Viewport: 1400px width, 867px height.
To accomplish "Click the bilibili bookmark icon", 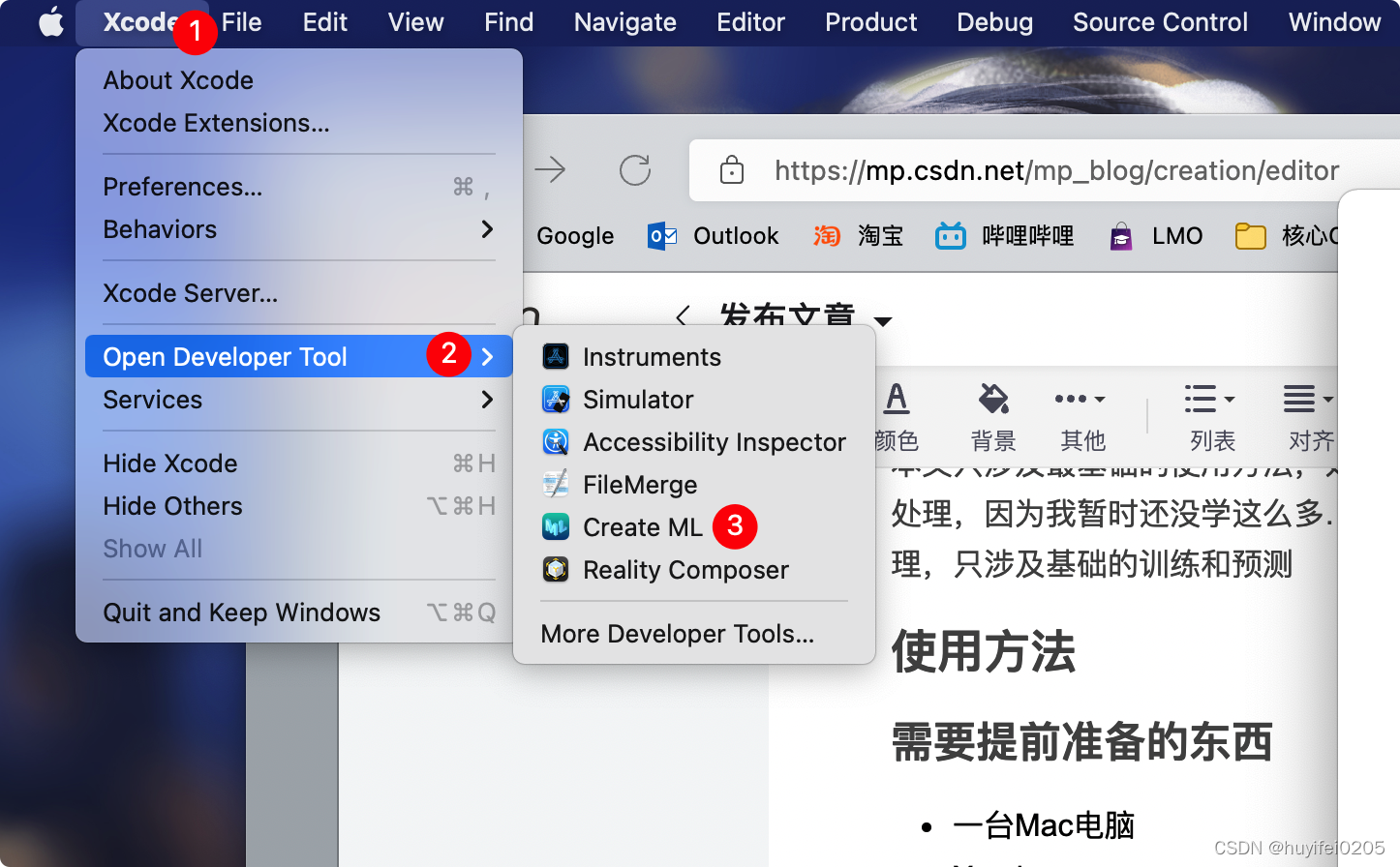I will [x=950, y=235].
